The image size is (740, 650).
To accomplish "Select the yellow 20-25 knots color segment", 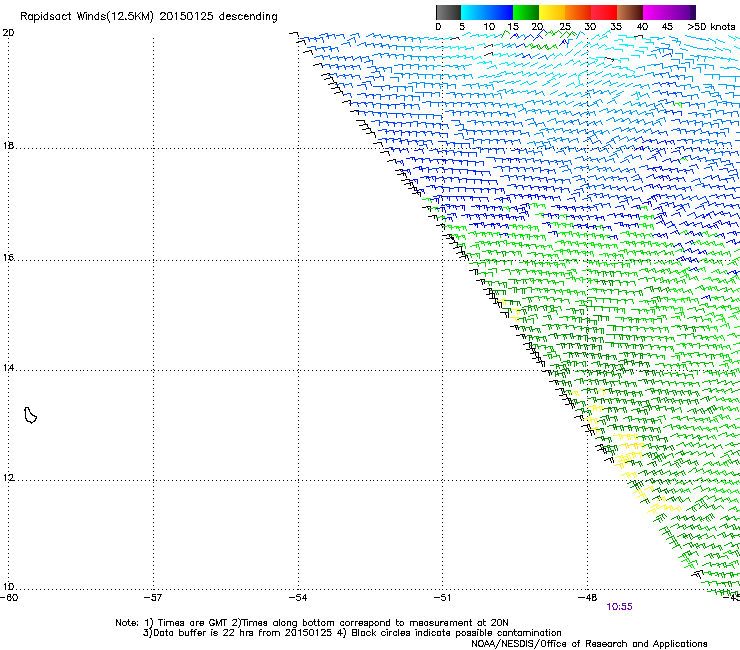I will click(x=552, y=12).
